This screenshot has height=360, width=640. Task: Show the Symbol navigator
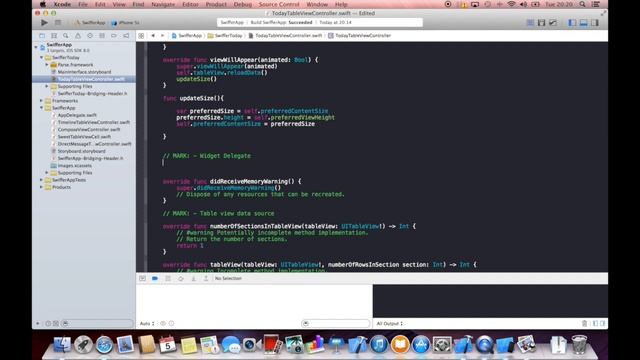[x=54, y=36]
